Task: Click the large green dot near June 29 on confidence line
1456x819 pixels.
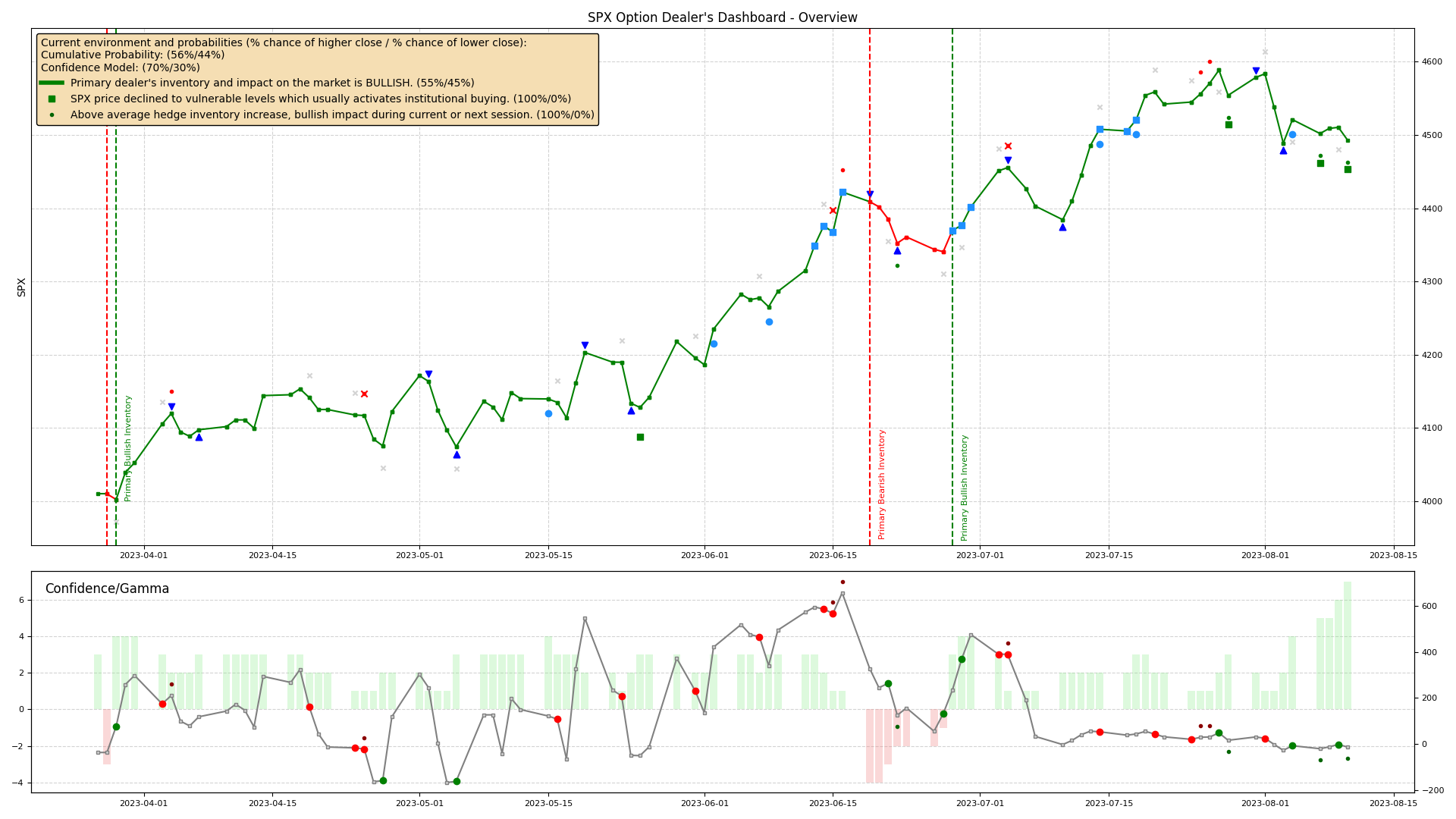Action: 962,659
